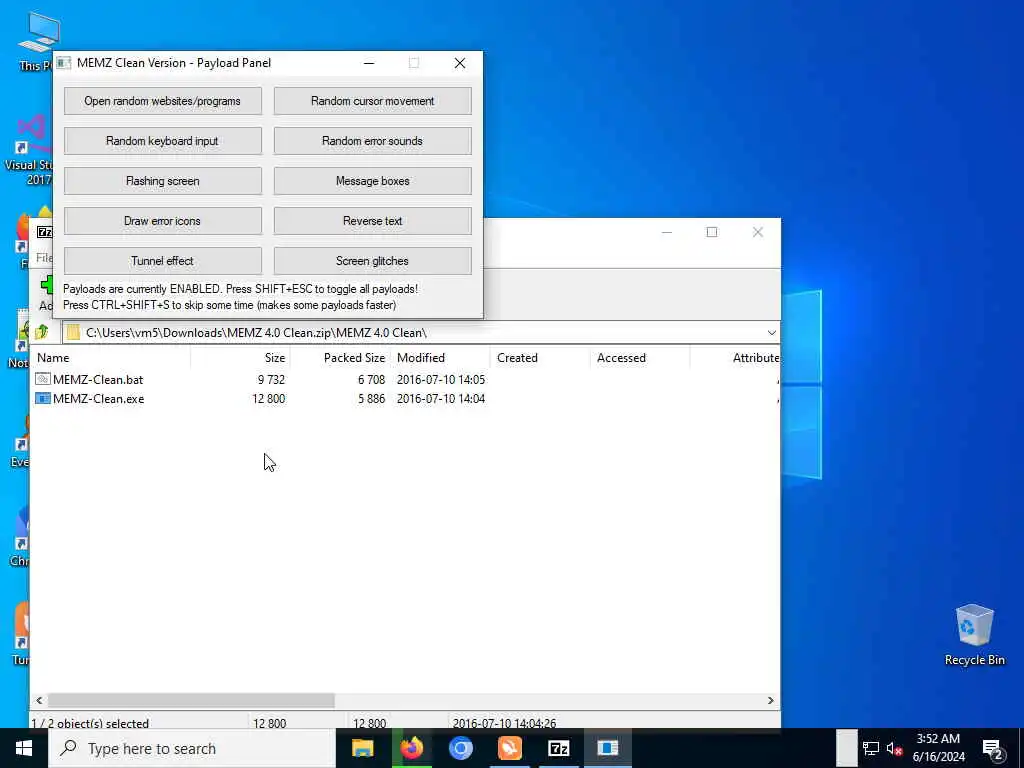Minimize the MEMZ Payload Panel window
Image resolution: width=1024 pixels, height=768 pixels.
pyautogui.click(x=369, y=63)
